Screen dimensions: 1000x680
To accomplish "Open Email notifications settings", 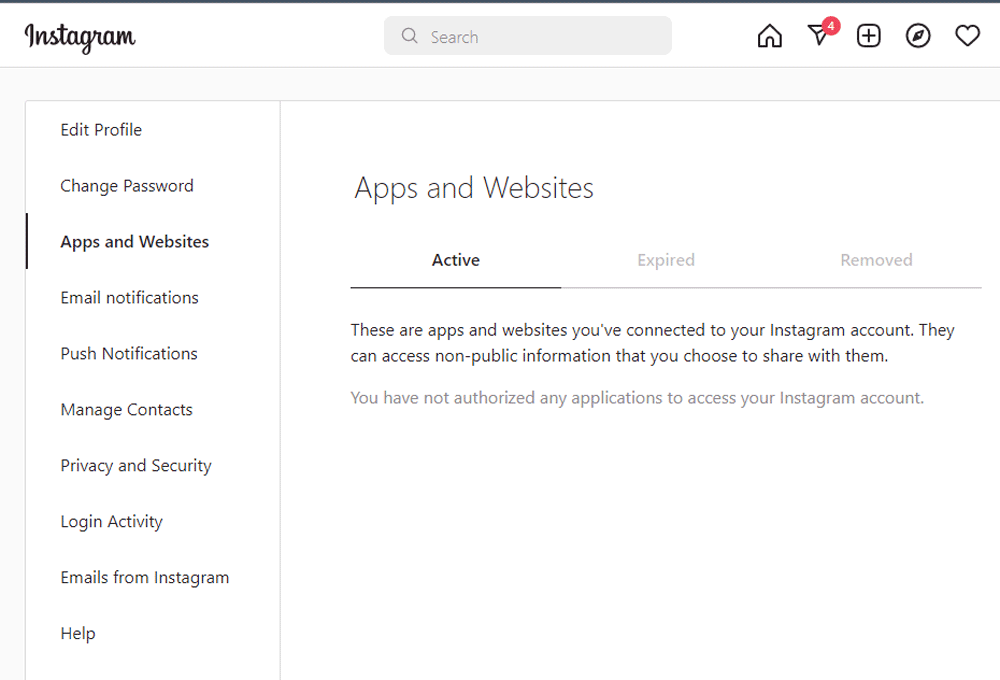I will pyautogui.click(x=129, y=297).
